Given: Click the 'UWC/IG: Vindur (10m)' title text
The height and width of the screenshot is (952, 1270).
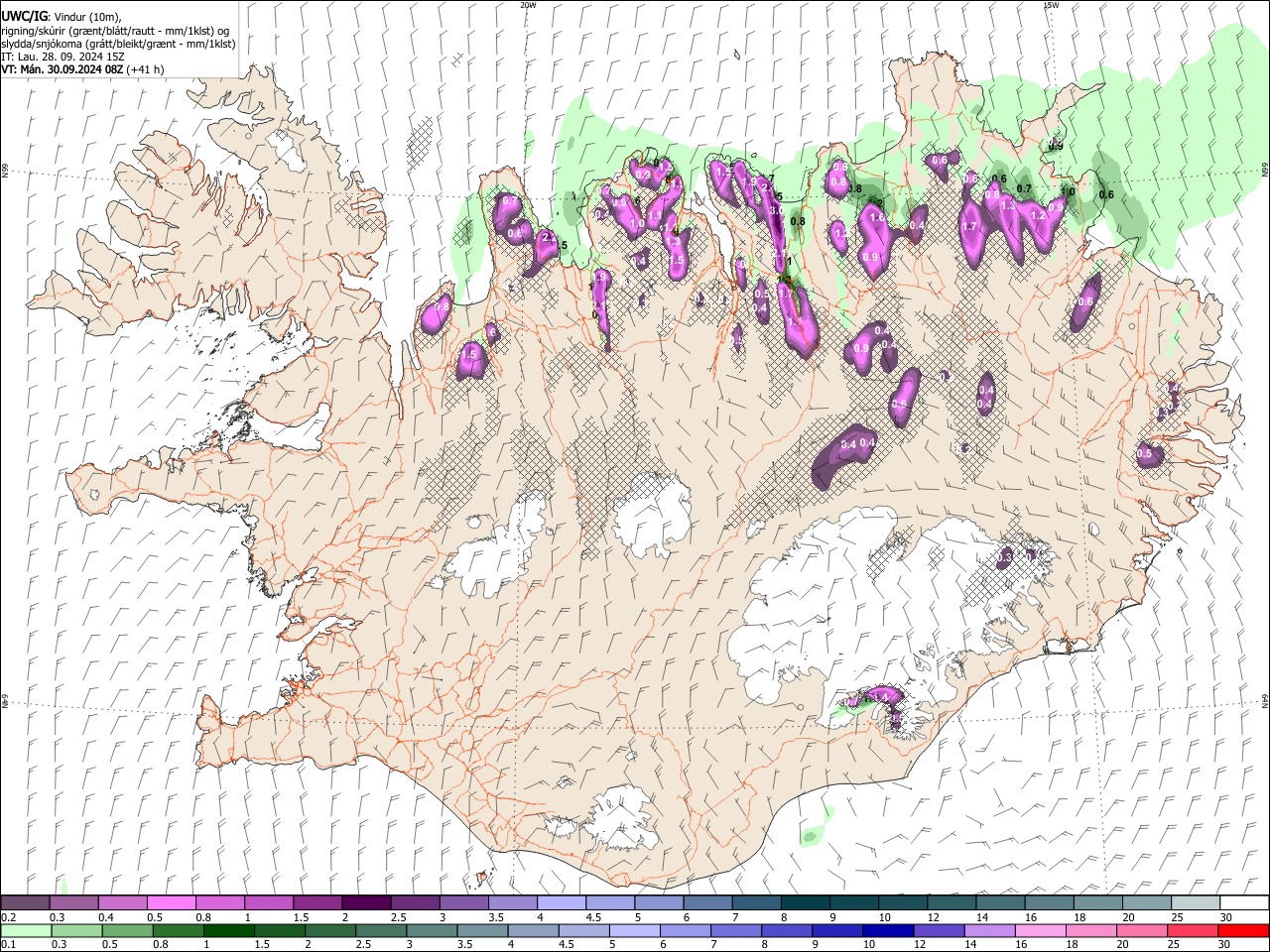Looking at the screenshot, I should click(x=62, y=16).
